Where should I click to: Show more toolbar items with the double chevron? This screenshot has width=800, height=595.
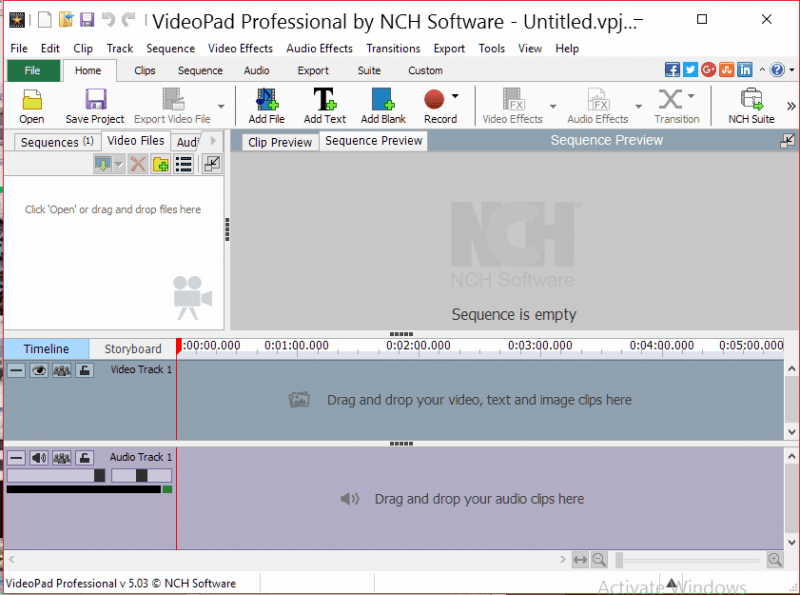pos(791,106)
